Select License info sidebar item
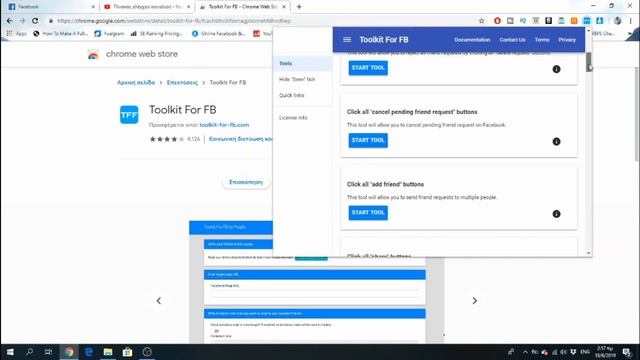 (302, 118)
